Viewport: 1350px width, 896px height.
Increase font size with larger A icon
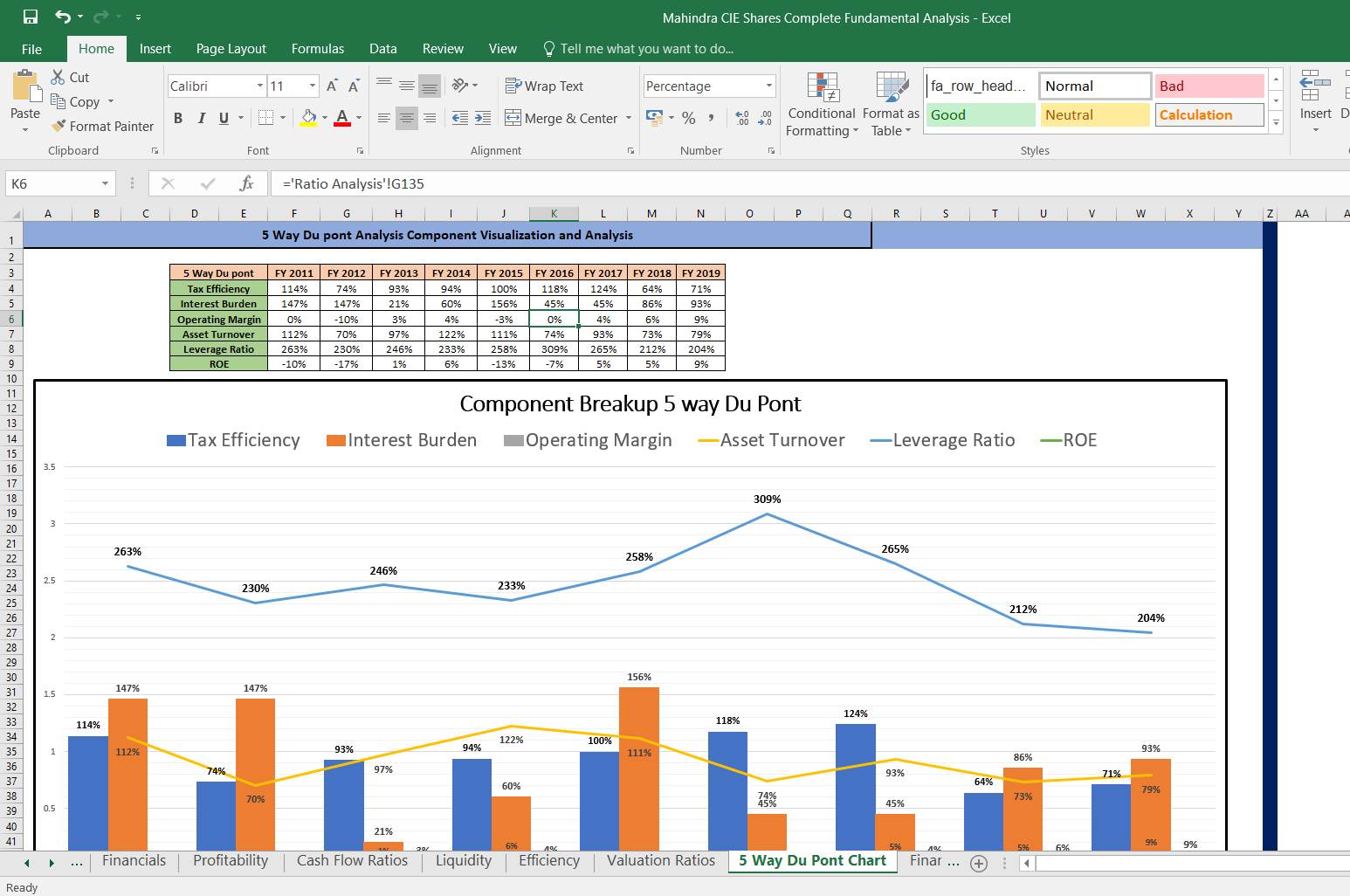[332, 86]
